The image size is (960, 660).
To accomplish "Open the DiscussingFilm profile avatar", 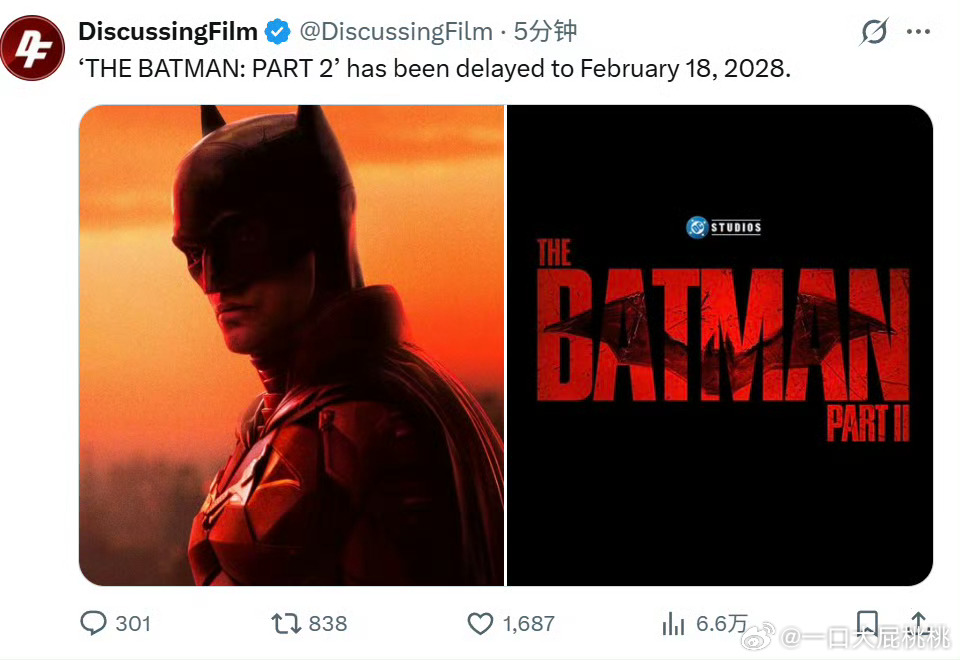I will pos(32,48).
